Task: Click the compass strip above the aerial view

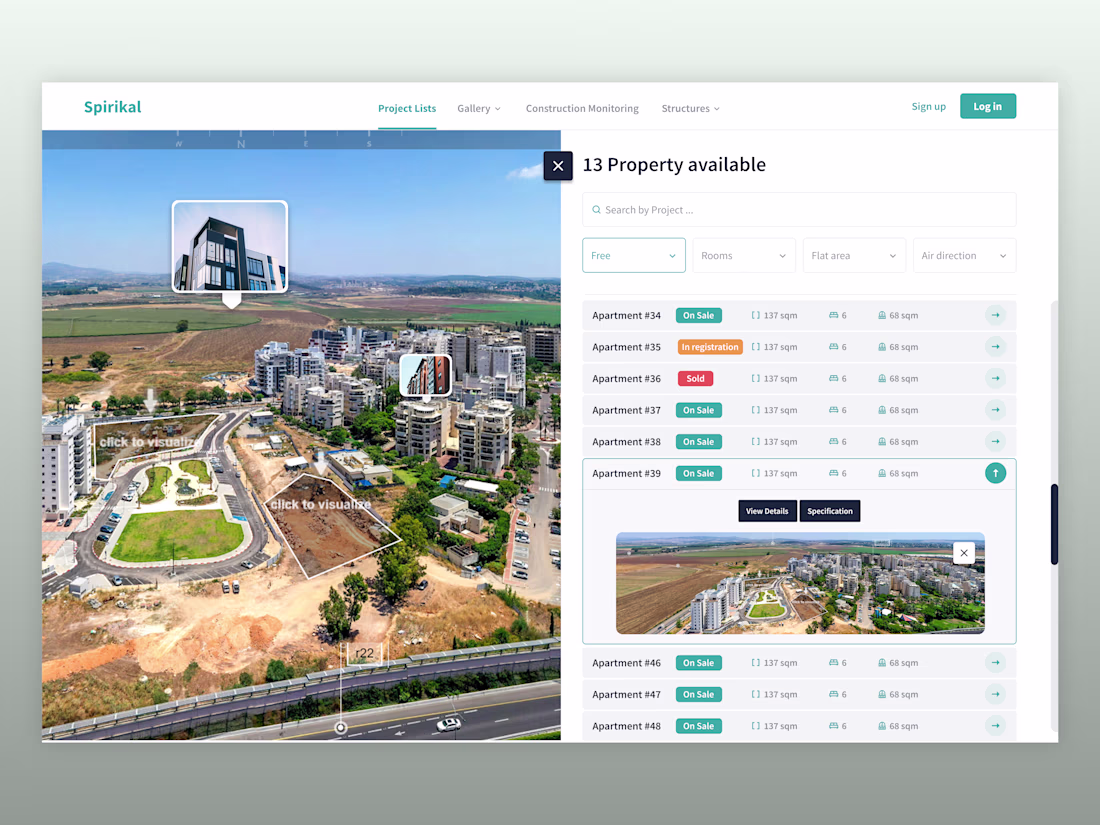Action: (x=301, y=140)
